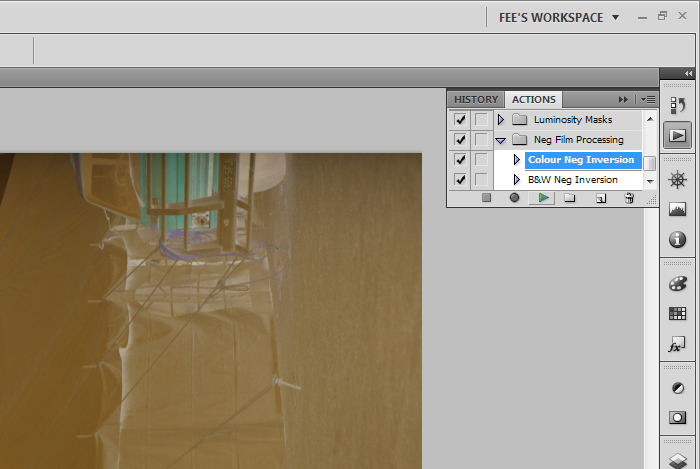Image resolution: width=700 pixels, height=469 pixels.
Task: Open the Masks panel icon
Action: (677, 418)
